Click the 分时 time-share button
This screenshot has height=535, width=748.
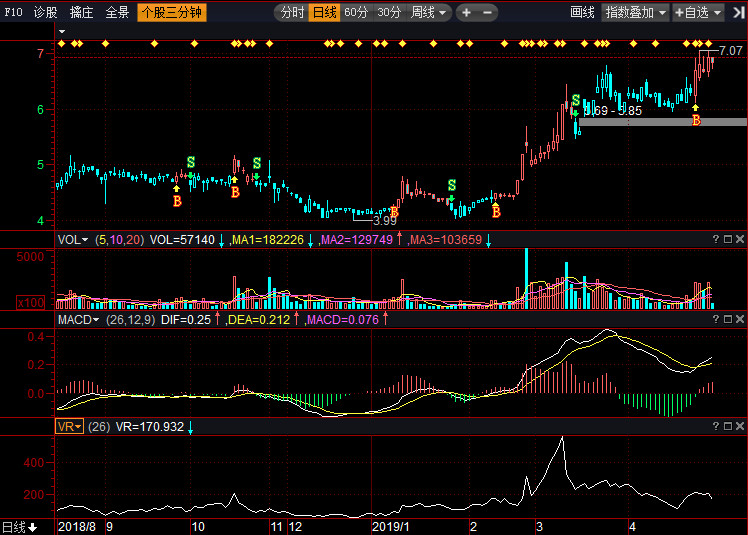pyautogui.click(x=291, y=13)
